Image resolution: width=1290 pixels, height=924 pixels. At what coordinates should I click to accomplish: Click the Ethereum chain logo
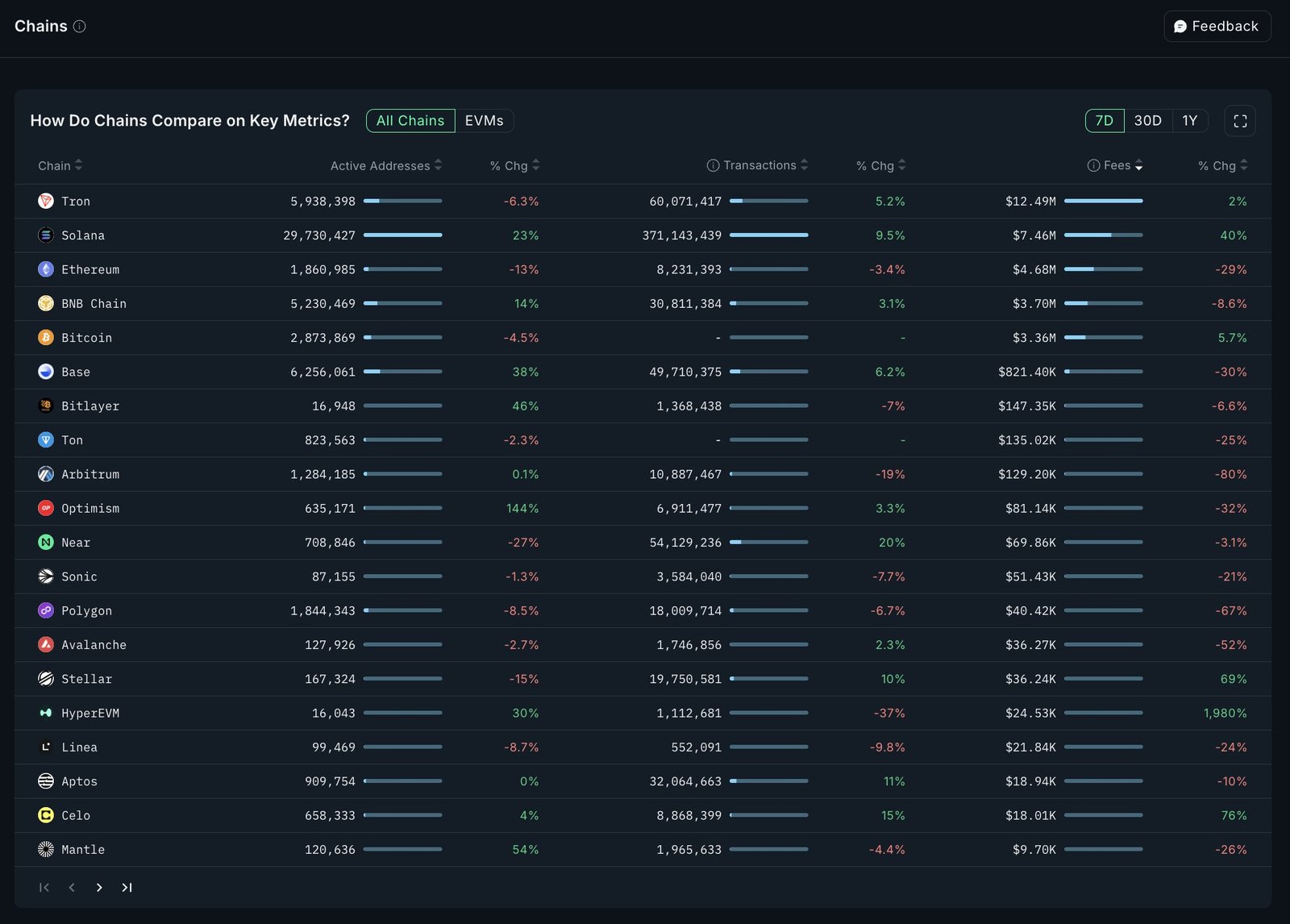tap(46, 269)
